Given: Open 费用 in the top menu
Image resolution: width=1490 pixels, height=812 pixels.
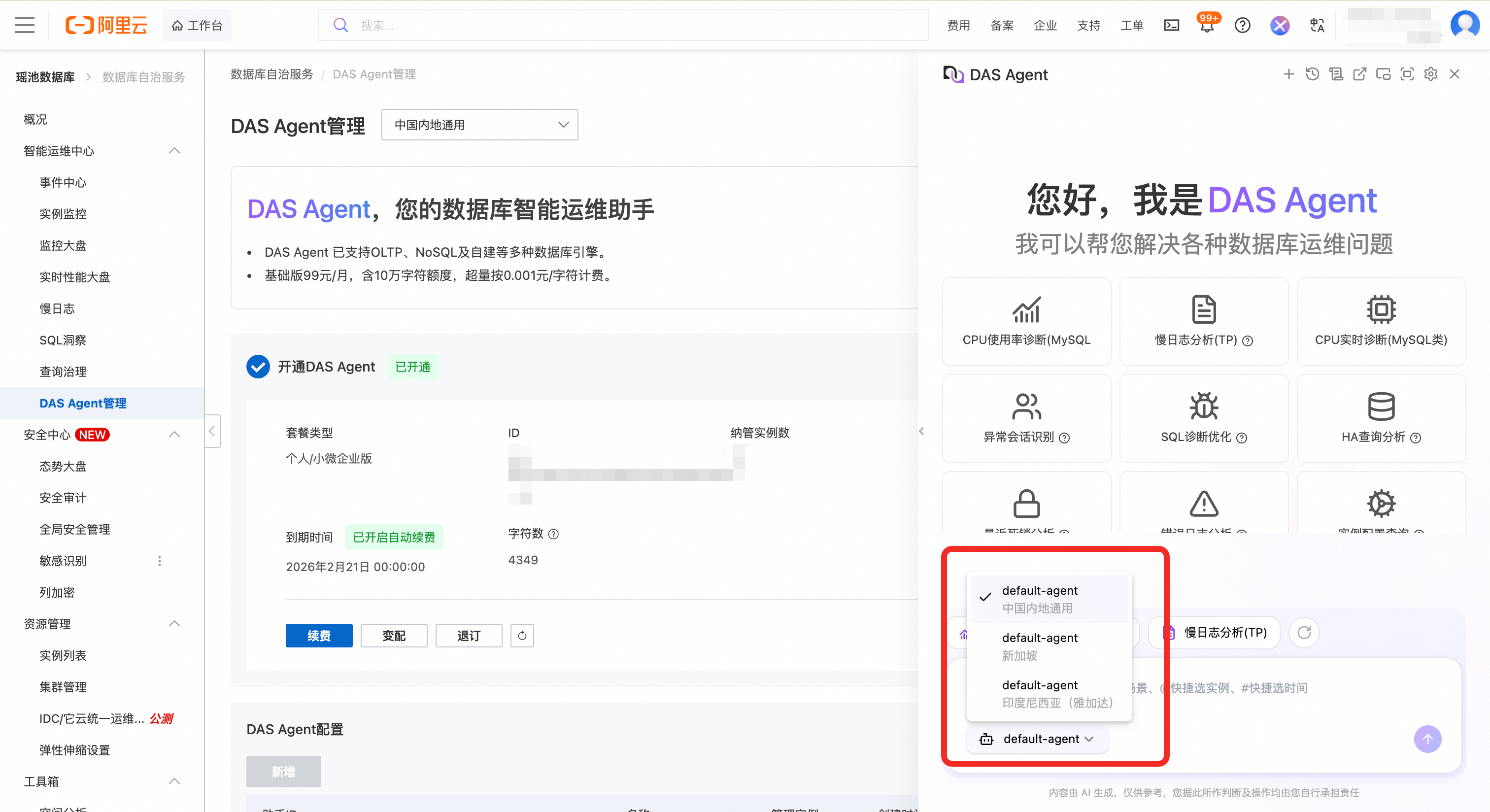Looking at the screenshot, I should point(958,26).
